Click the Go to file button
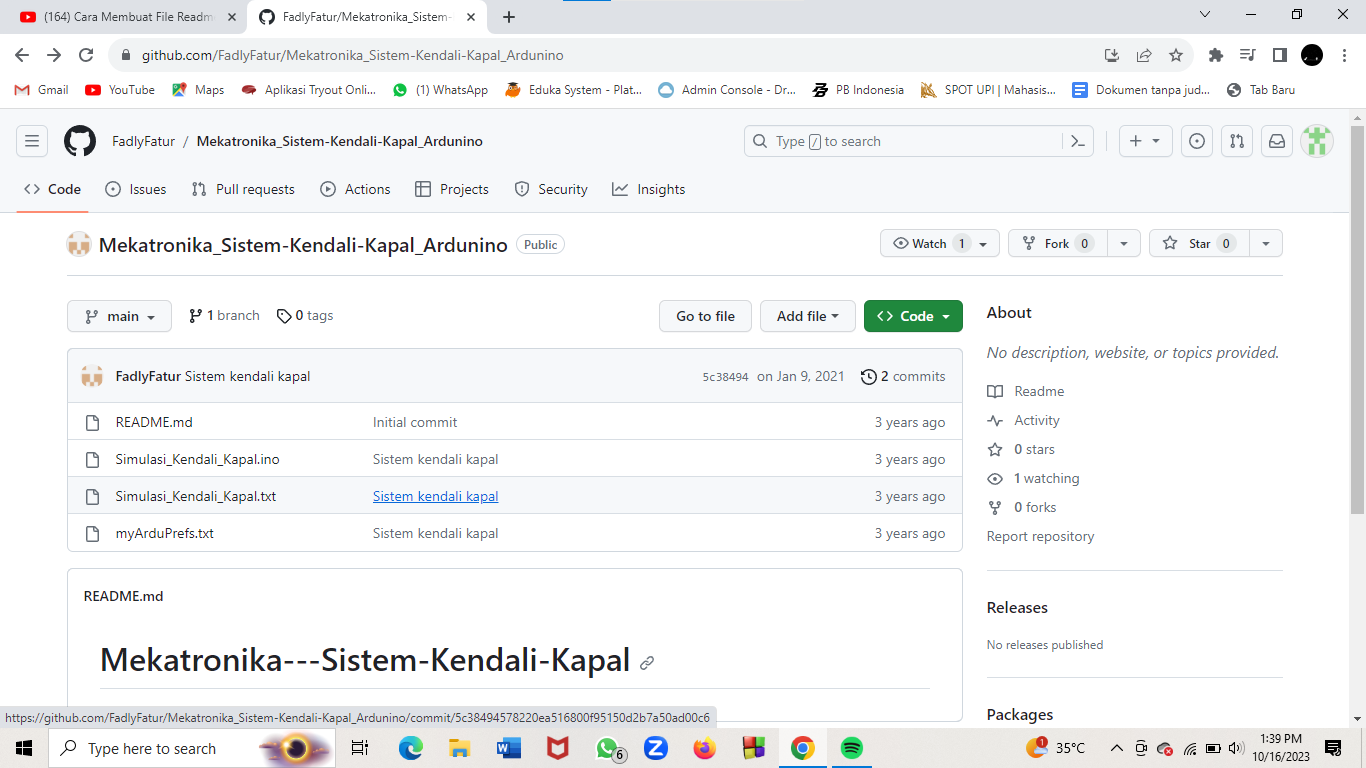The height and width of the screenshot is (768, 1366). click(705, 316)
